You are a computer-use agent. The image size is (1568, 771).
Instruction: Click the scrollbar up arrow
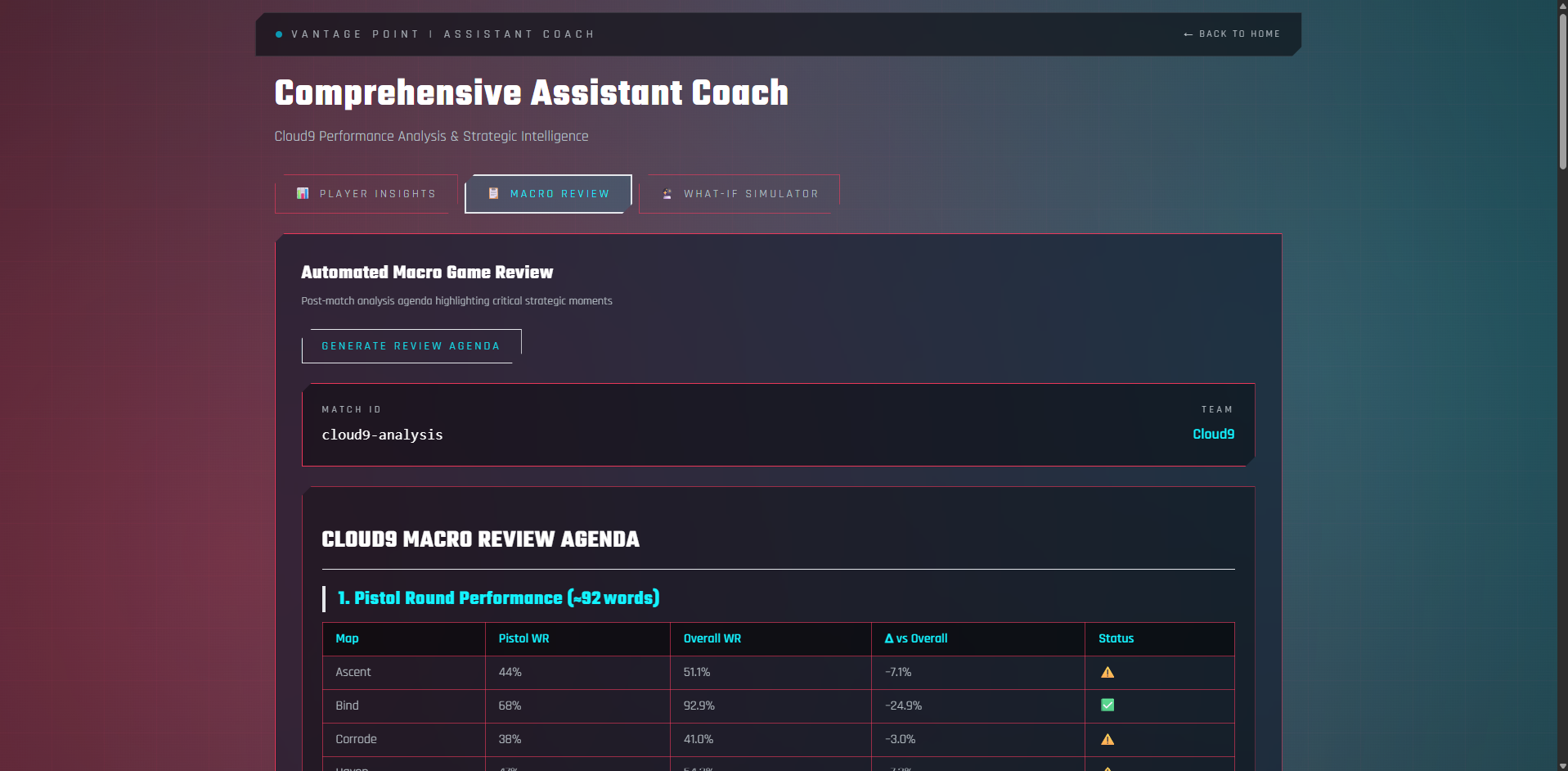[1562, 6]
